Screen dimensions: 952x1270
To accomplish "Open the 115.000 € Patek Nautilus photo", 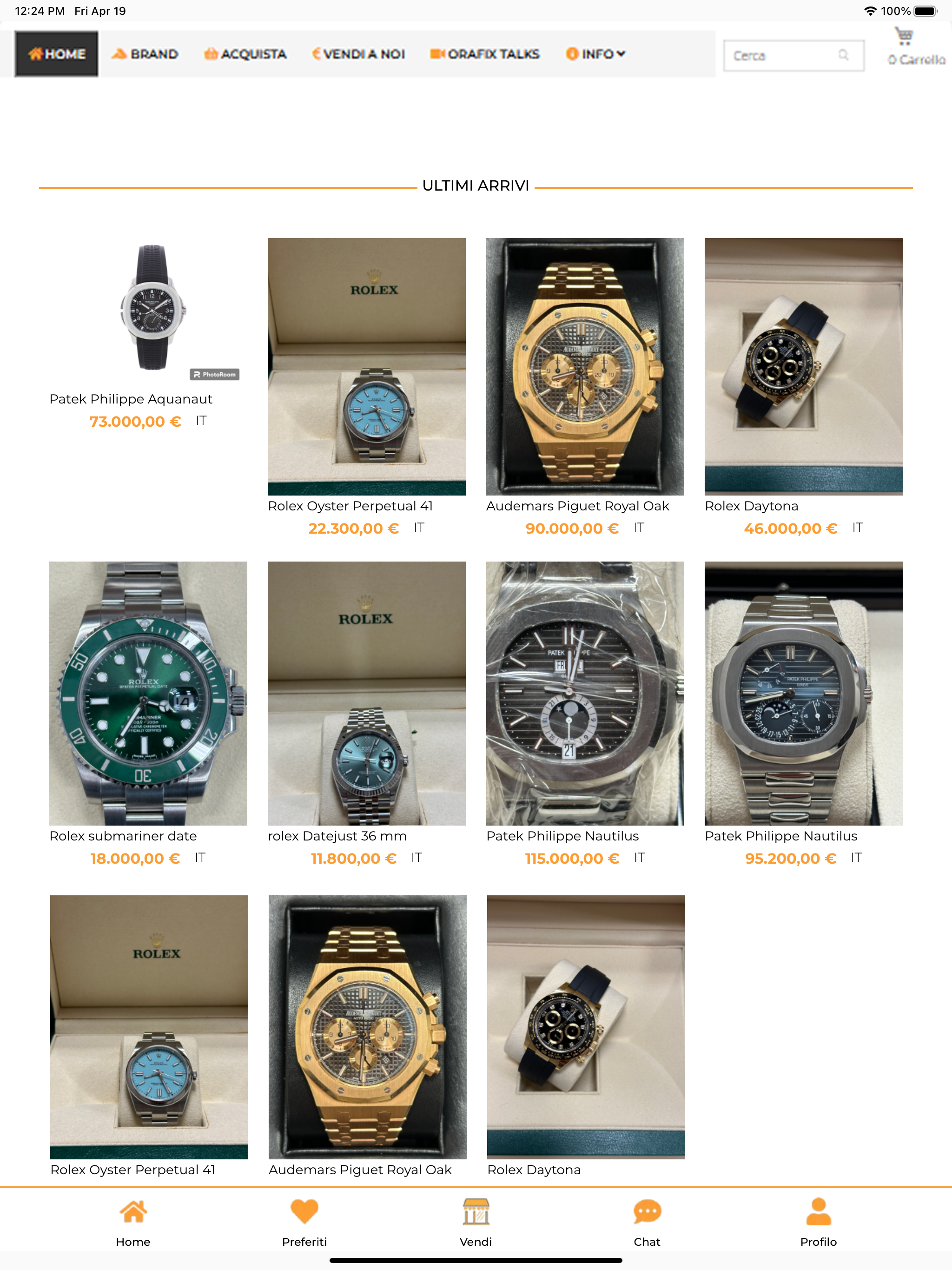I will click(x=585, y=694).
